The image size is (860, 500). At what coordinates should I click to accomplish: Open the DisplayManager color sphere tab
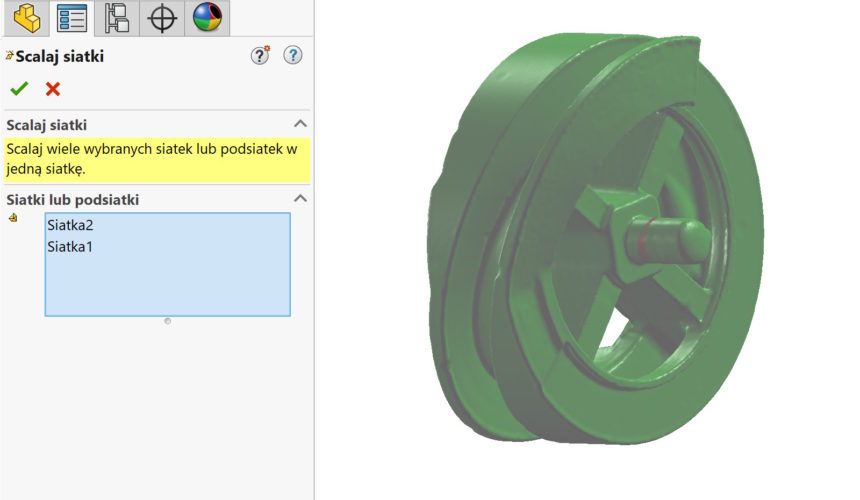pyautogui.click(x=208, y=17)
